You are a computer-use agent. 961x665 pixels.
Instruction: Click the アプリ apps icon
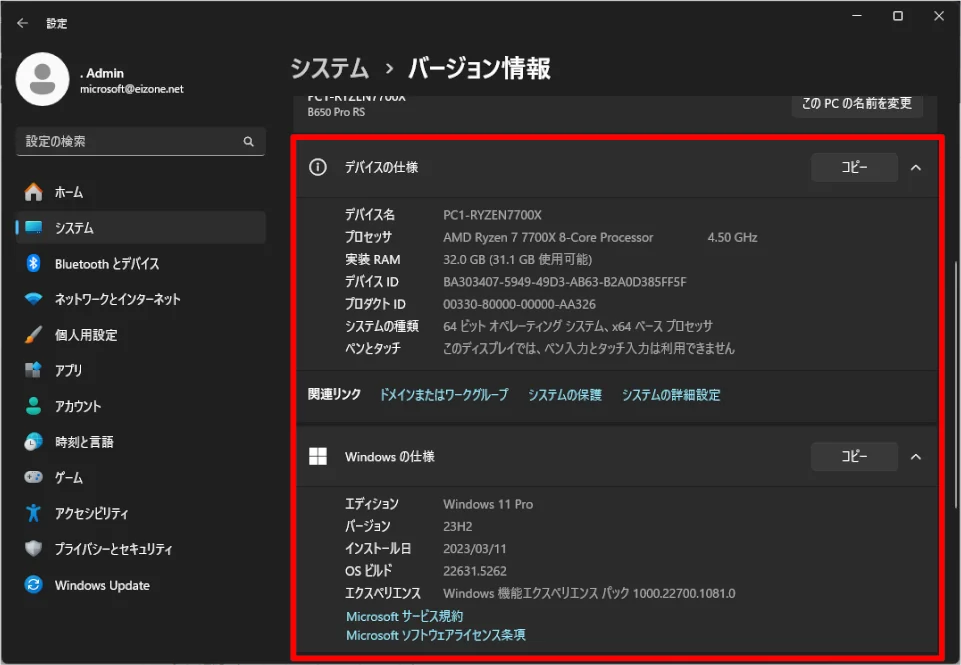[34, 370]
